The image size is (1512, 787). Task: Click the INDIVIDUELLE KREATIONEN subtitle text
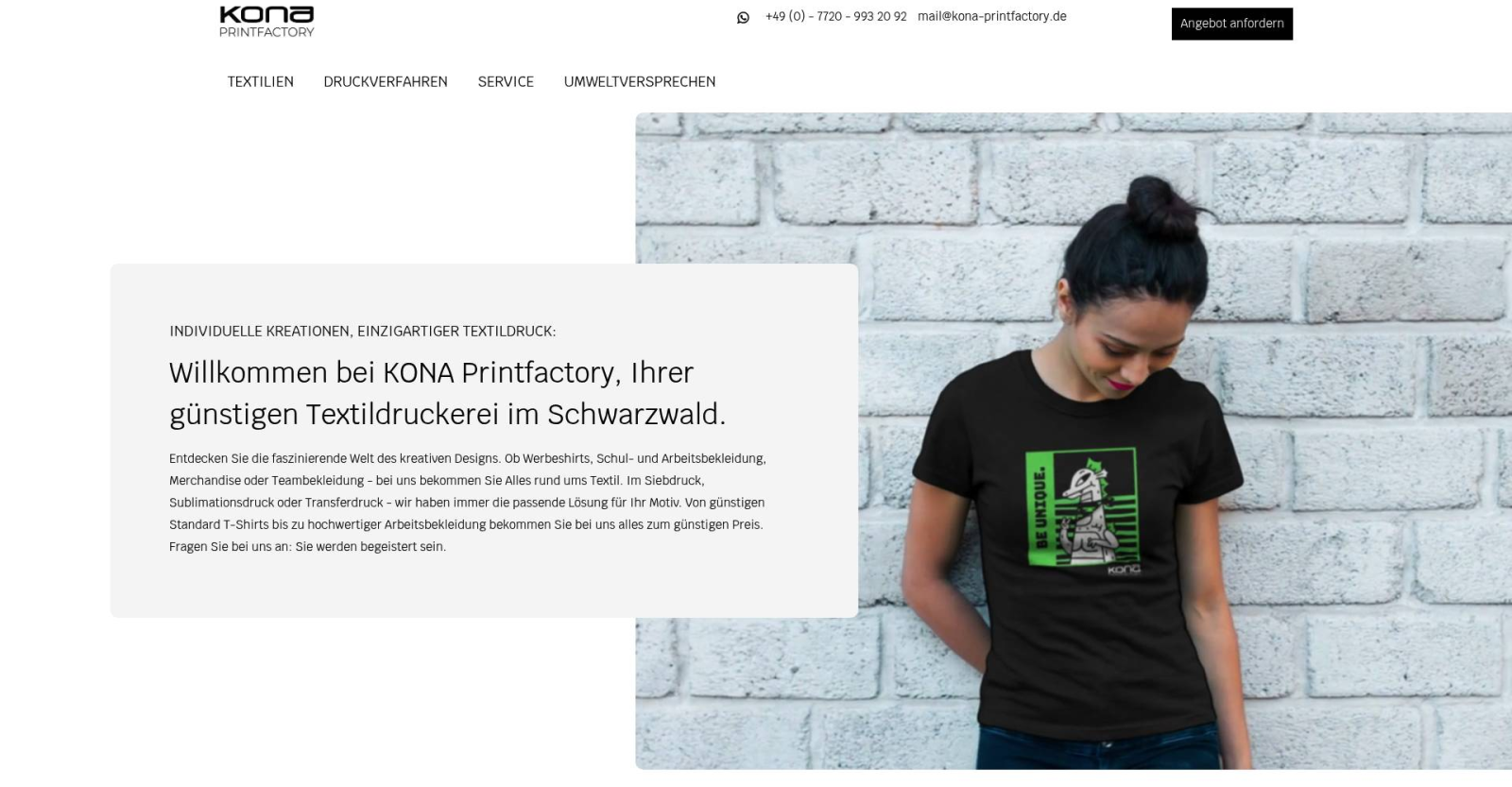pyautogui.click(x=363, y=331)
